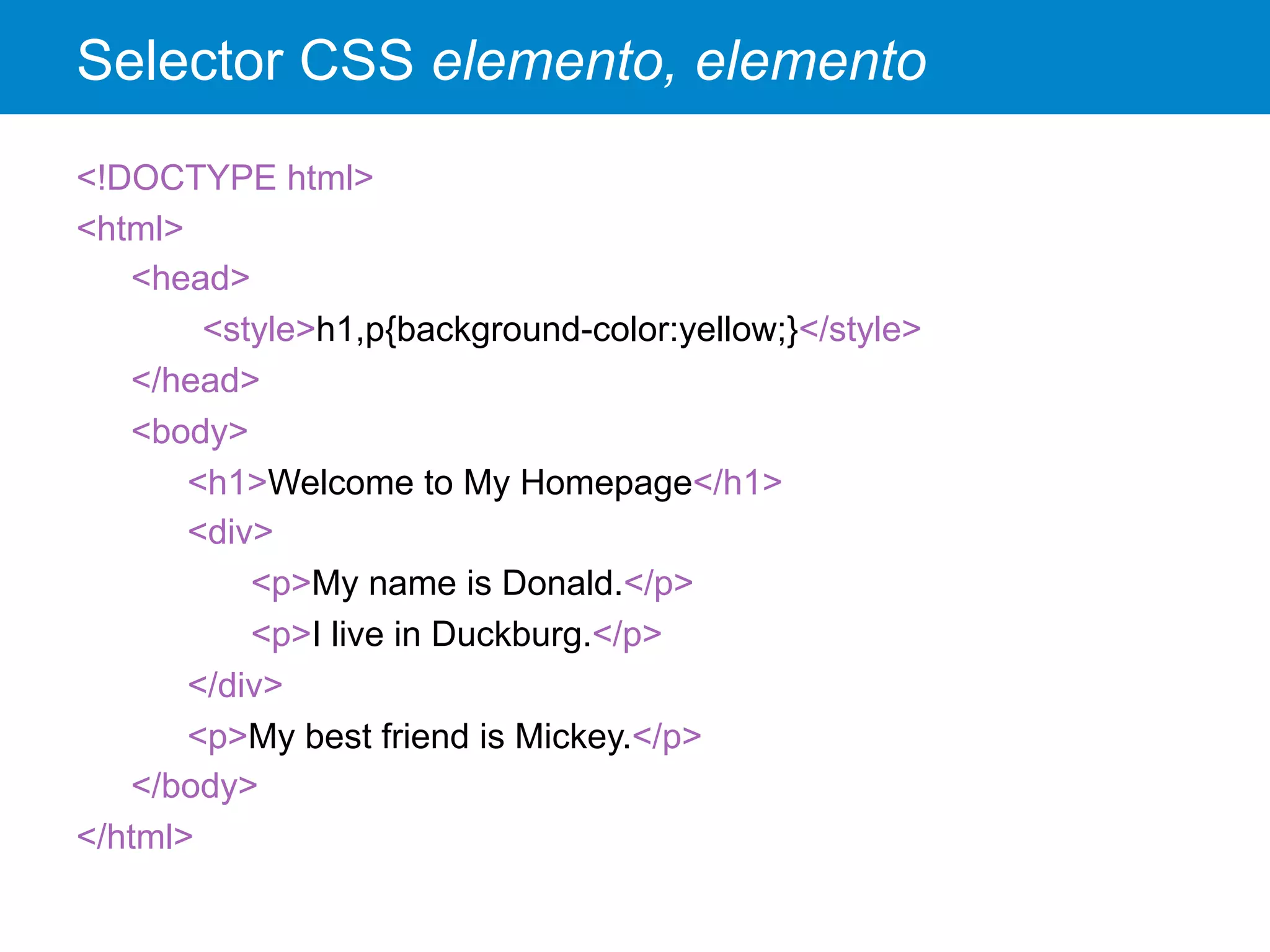Click the opening '<body>' tag

190,433
